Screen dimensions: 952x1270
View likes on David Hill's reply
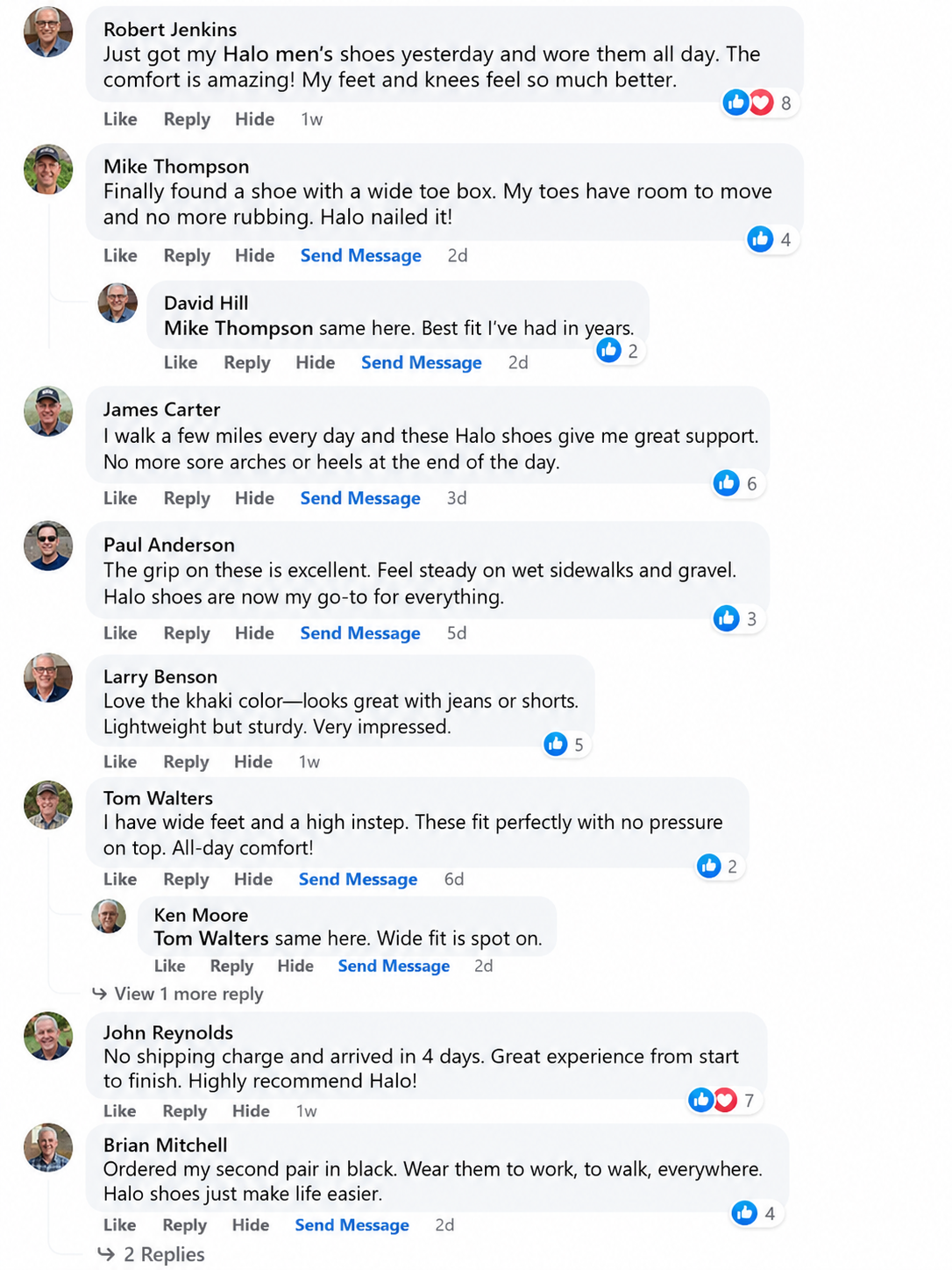point(621,351)
